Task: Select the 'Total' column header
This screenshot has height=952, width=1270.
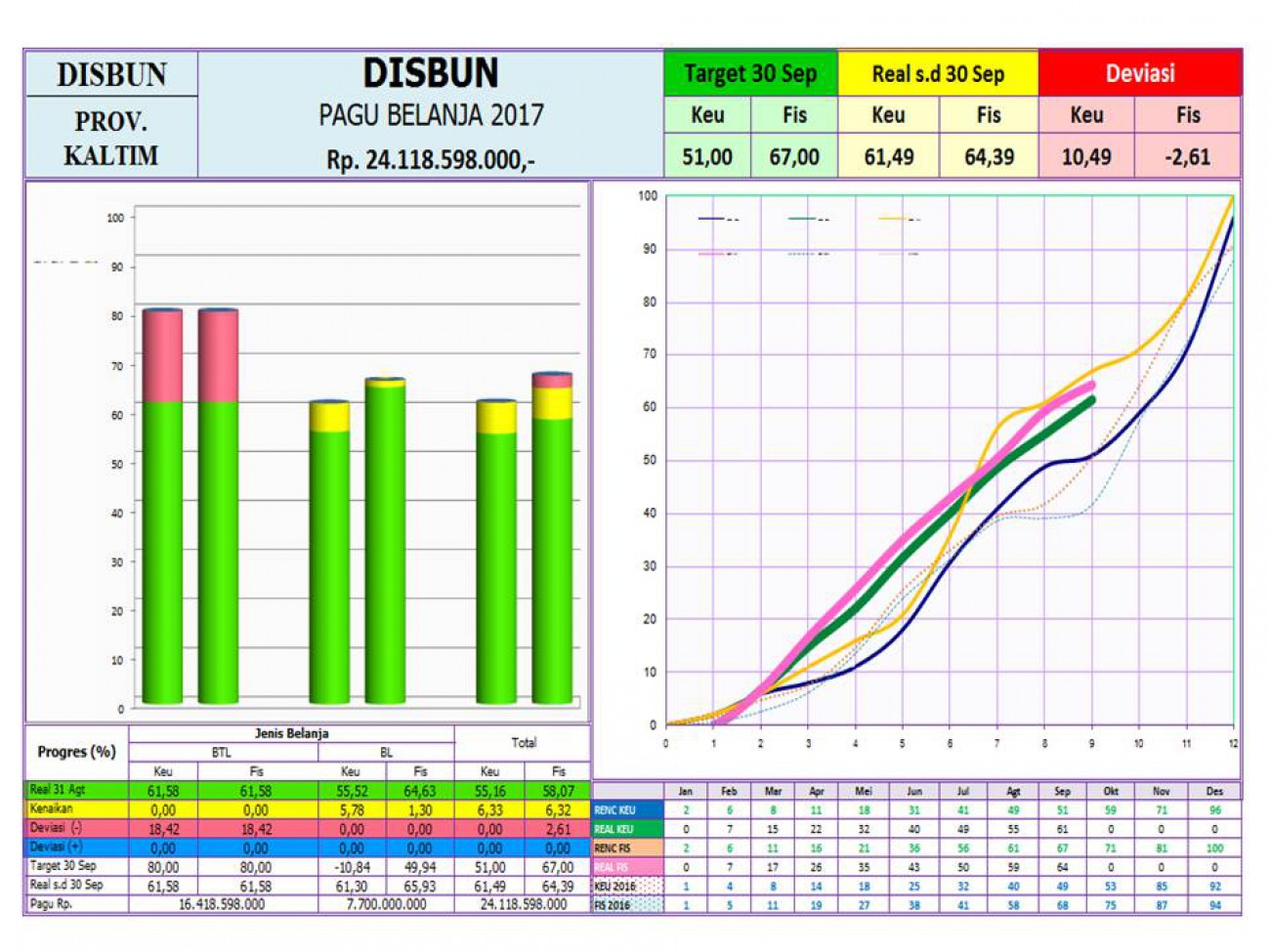Action: 524,743
